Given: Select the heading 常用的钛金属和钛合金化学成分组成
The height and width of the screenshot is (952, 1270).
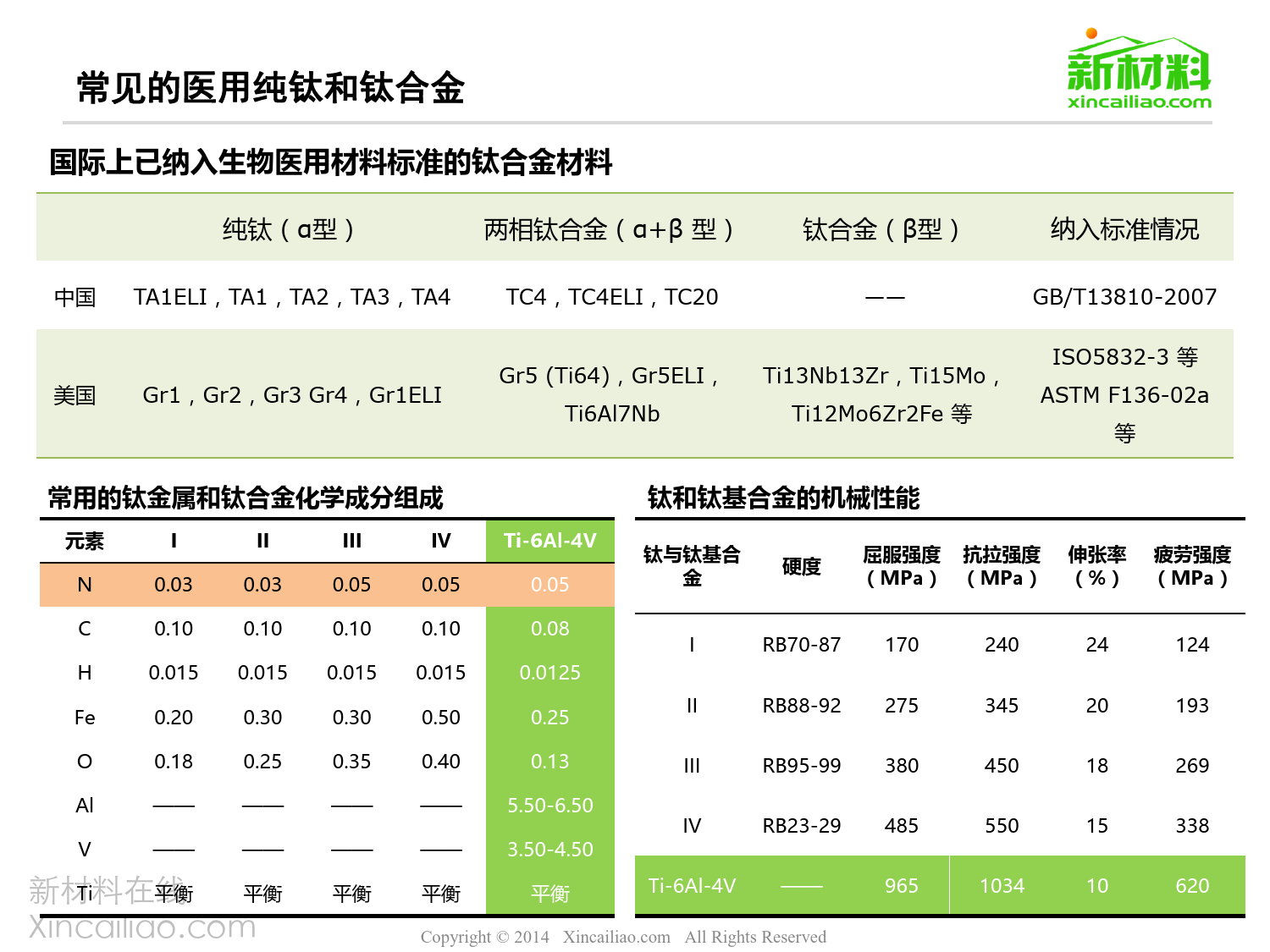Looking at the screenshot, I should pos(246,498).
